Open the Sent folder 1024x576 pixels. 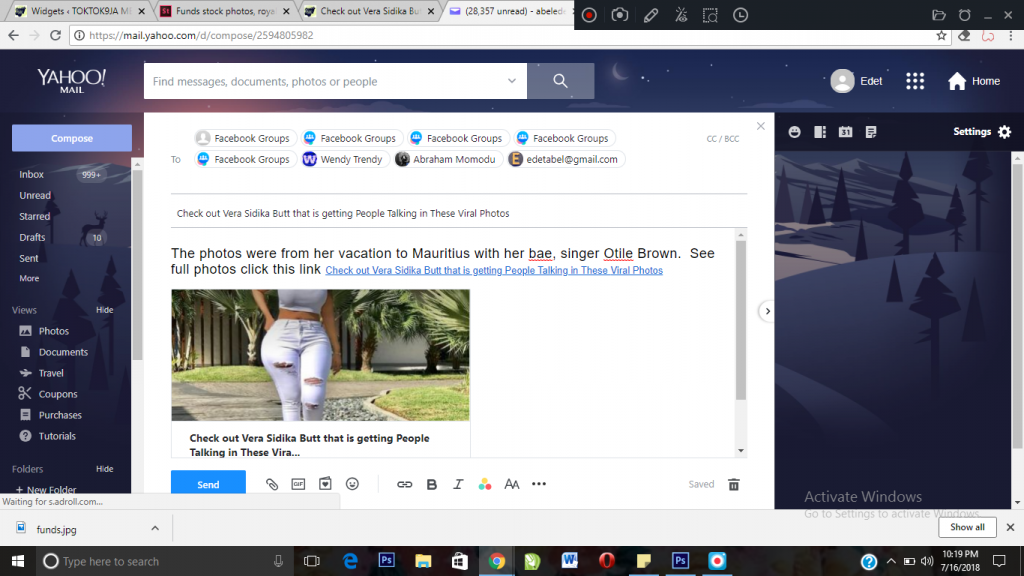[x=29, y=258]
